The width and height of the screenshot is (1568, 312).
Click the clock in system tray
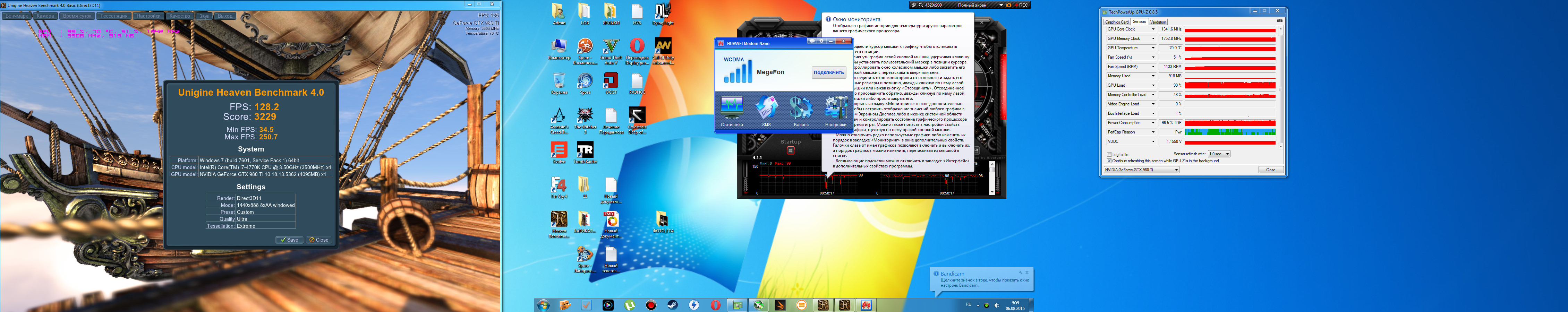pos(1015,305)
